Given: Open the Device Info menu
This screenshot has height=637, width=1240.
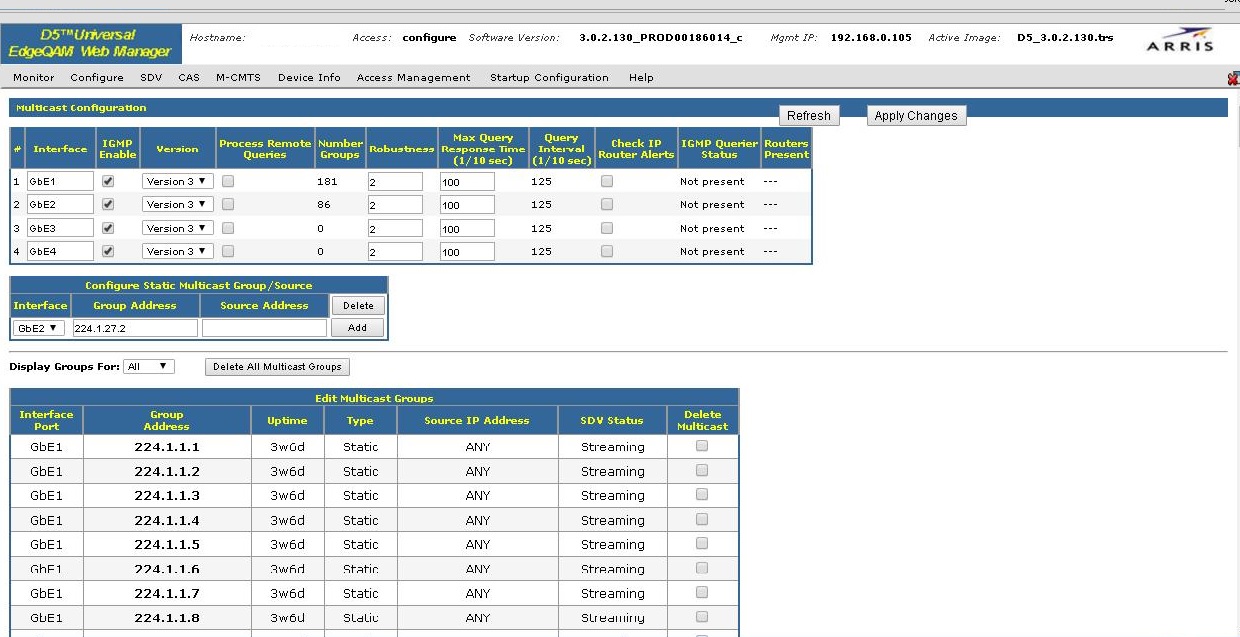Looking at the screenshot, I should 309,78.
